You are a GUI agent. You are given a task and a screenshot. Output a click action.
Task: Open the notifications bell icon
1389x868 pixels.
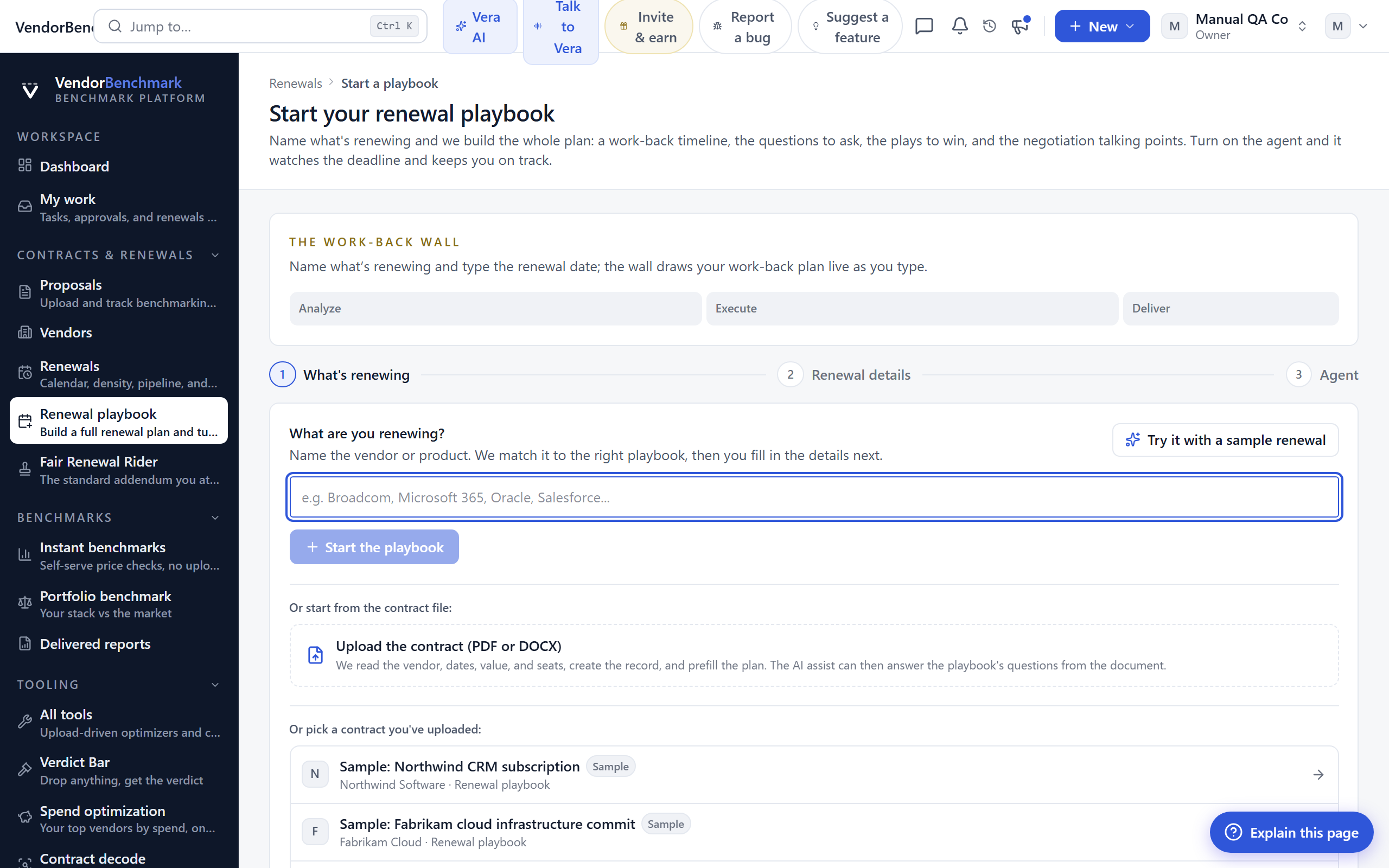coord(960,26)
